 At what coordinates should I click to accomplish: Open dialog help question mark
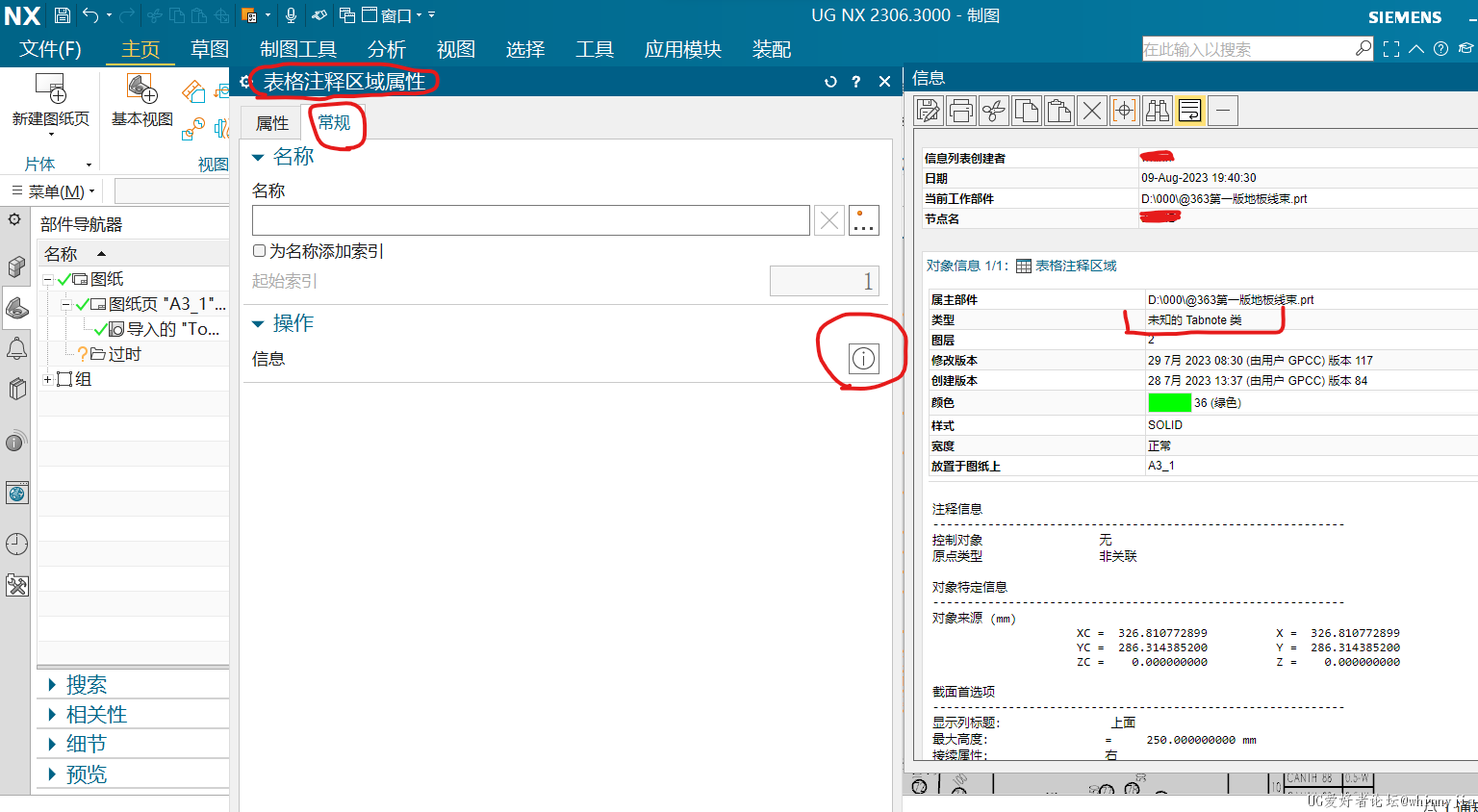(x=856, y=82)
